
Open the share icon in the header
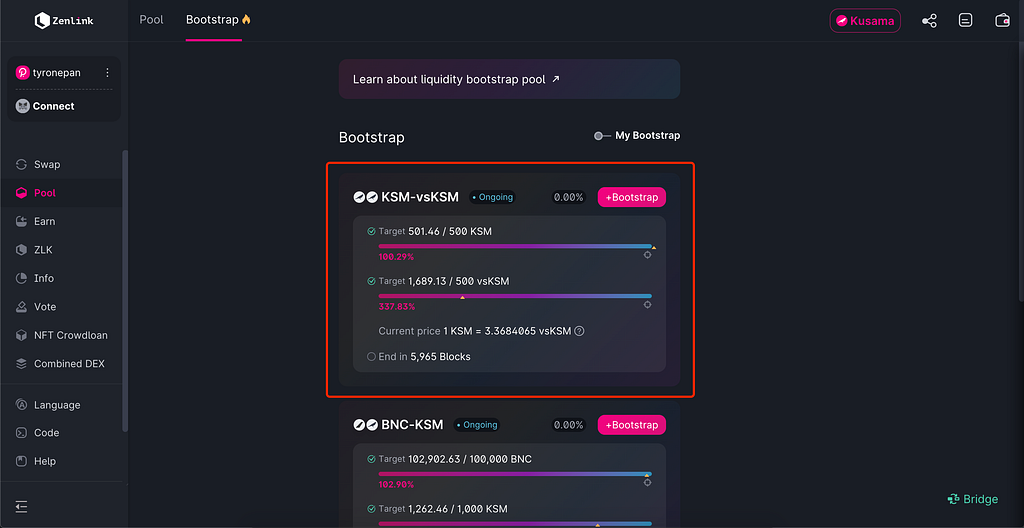(929, 20)
